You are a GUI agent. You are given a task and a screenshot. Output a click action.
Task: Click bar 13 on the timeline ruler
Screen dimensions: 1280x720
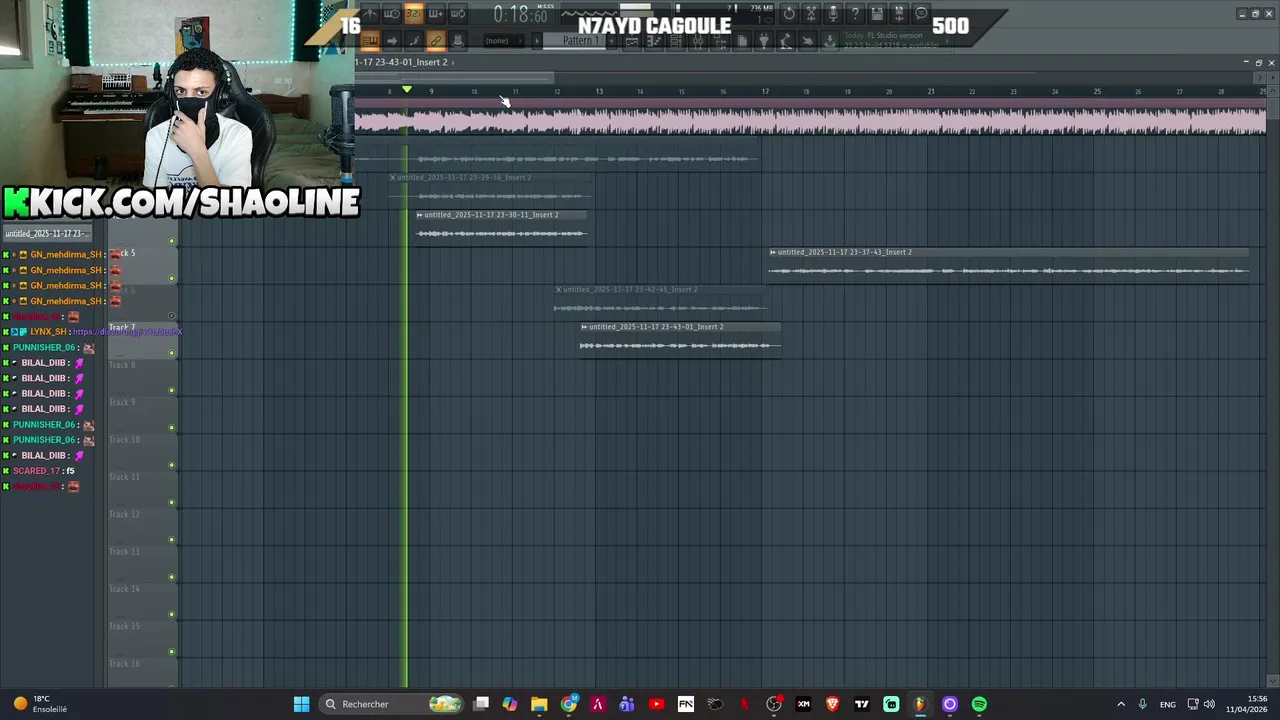[599, 92]
